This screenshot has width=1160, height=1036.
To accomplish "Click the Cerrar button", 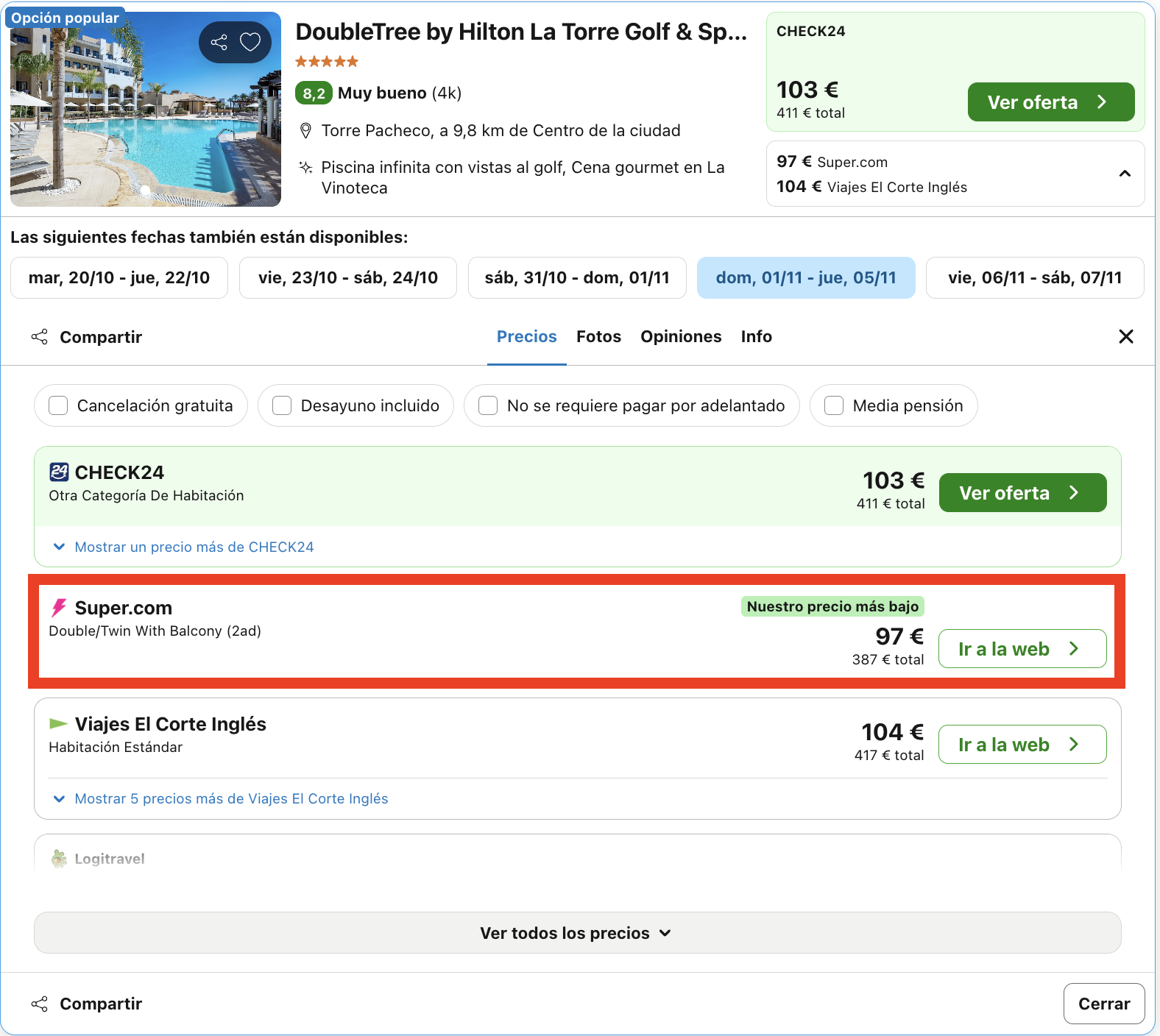I will point(1104,1004).
